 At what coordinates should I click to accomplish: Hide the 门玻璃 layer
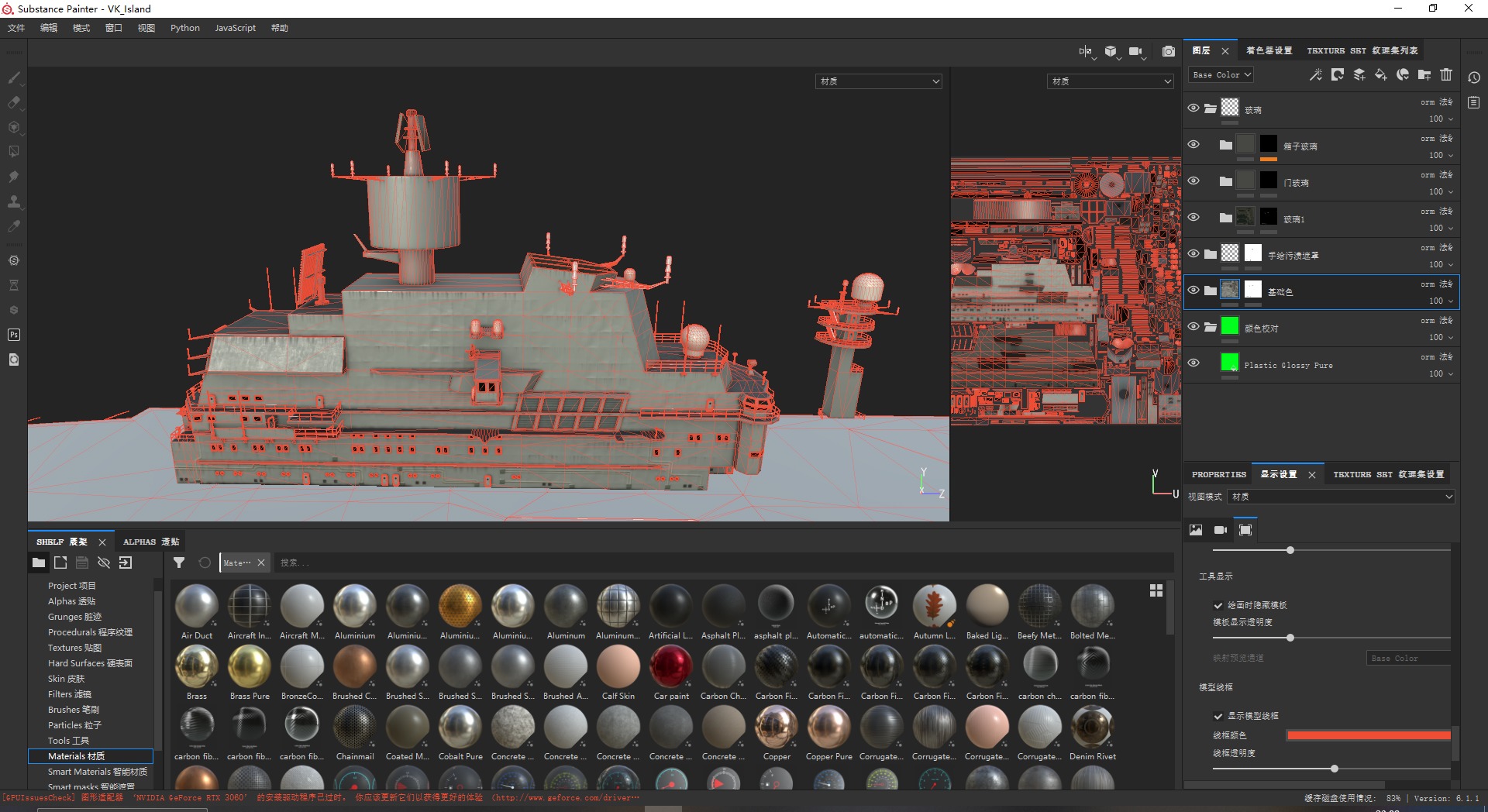(1193, 181)
